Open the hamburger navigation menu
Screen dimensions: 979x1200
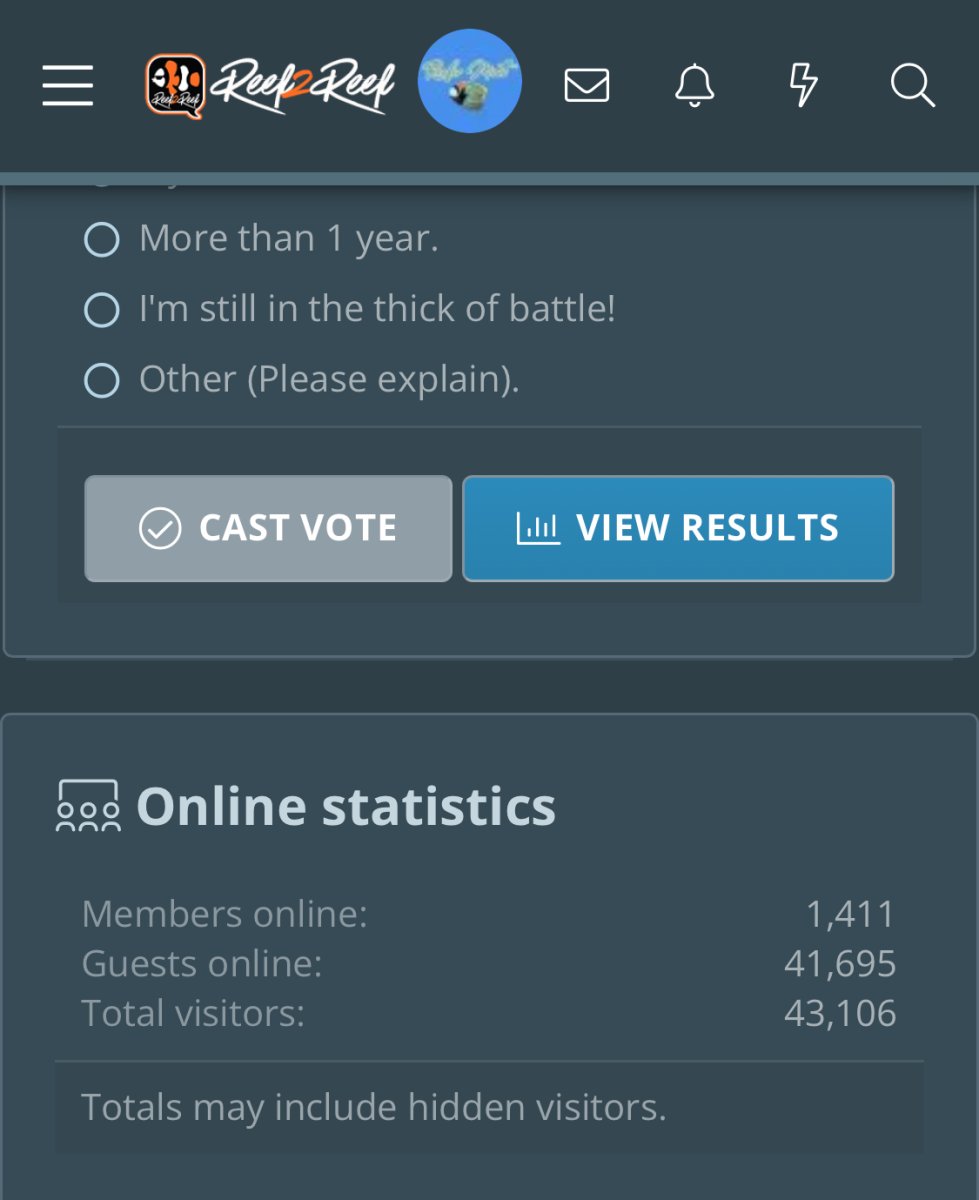pyautogui.click(x=68, y=85)
